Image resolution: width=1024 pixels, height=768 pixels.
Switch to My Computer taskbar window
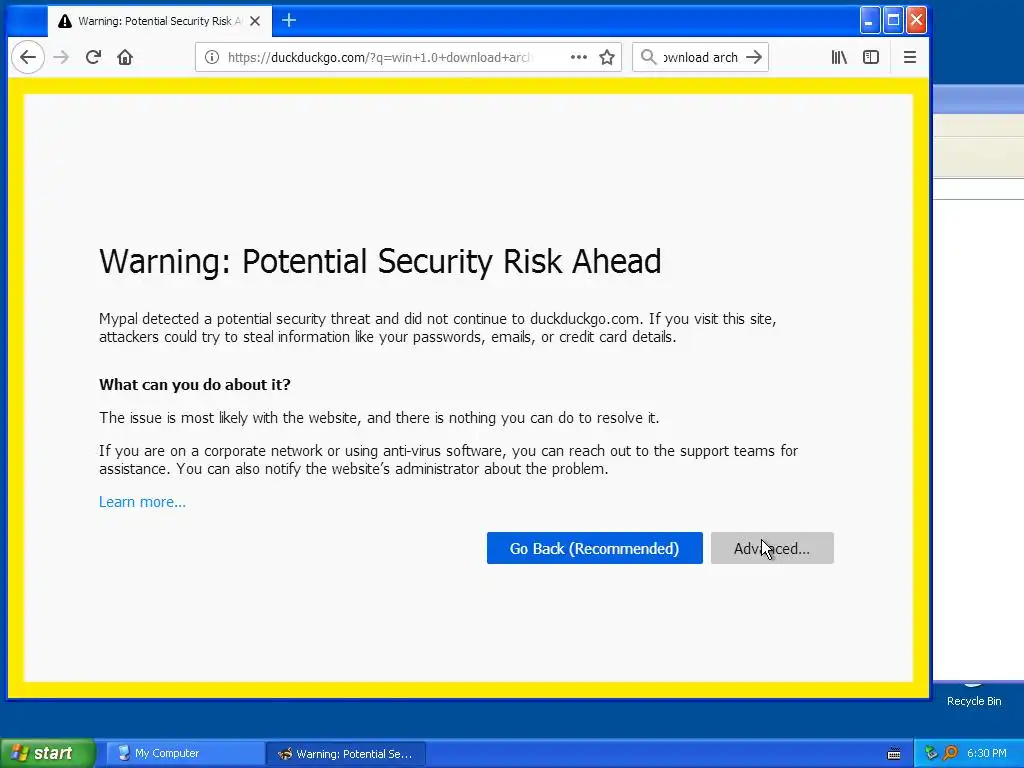[x=185, y=754]
